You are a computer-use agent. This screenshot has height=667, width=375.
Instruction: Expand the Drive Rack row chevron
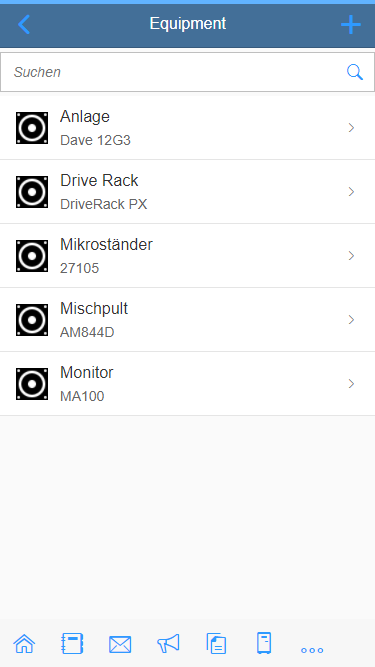[351, 192]
